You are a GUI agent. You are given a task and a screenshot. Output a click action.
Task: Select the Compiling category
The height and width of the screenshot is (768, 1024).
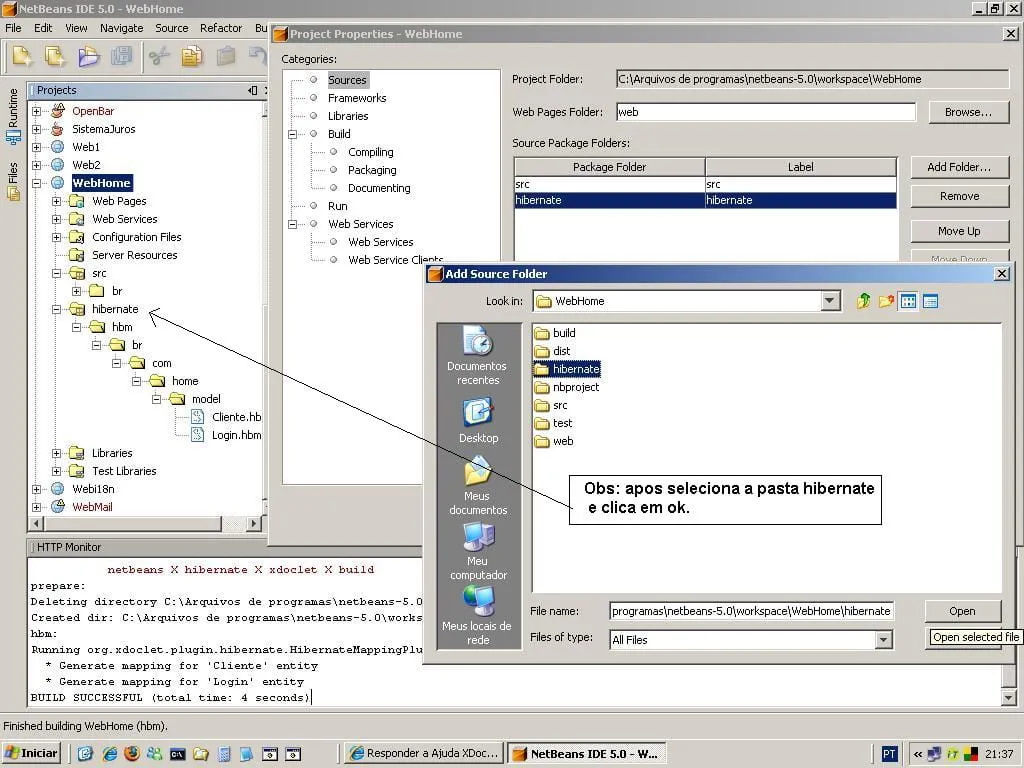tap(370, 152)
